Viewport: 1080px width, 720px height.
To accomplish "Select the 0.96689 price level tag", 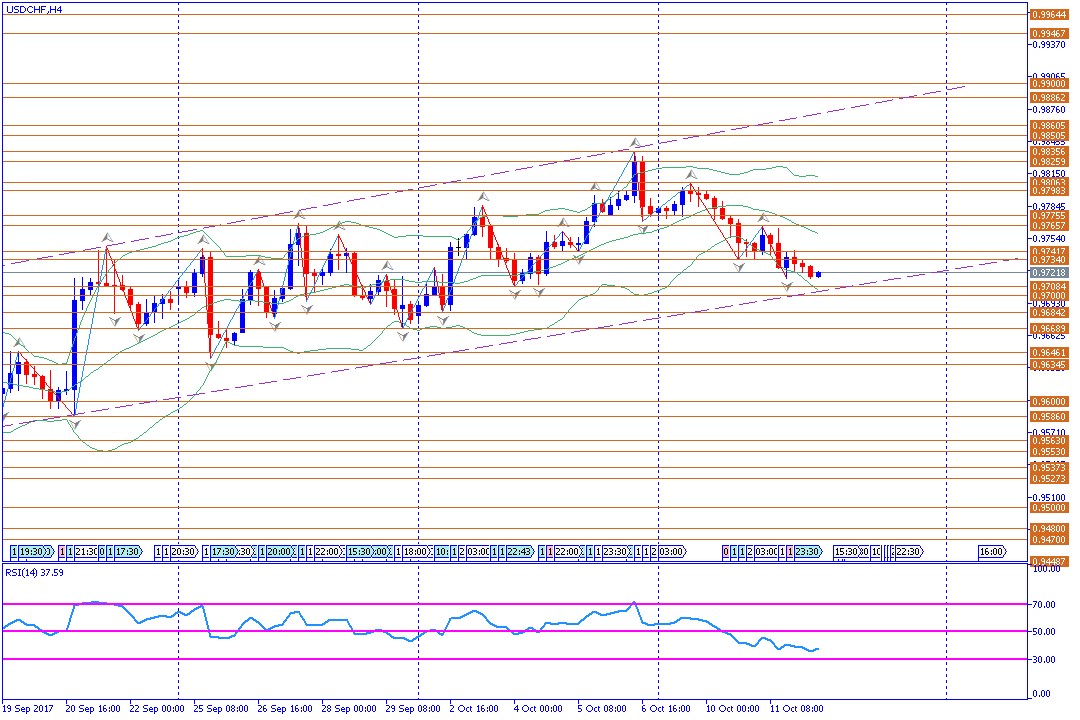I will [1048, 329].
